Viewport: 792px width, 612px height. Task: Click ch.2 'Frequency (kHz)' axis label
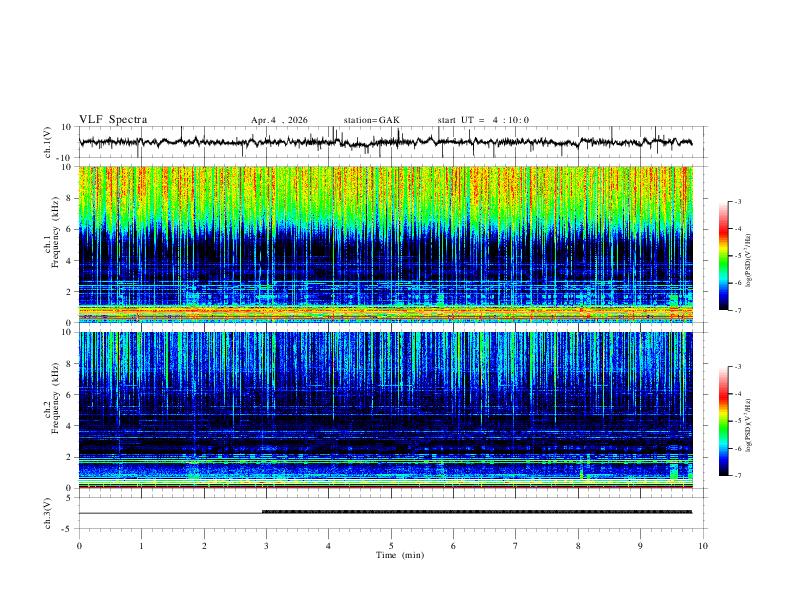[55, 397]
